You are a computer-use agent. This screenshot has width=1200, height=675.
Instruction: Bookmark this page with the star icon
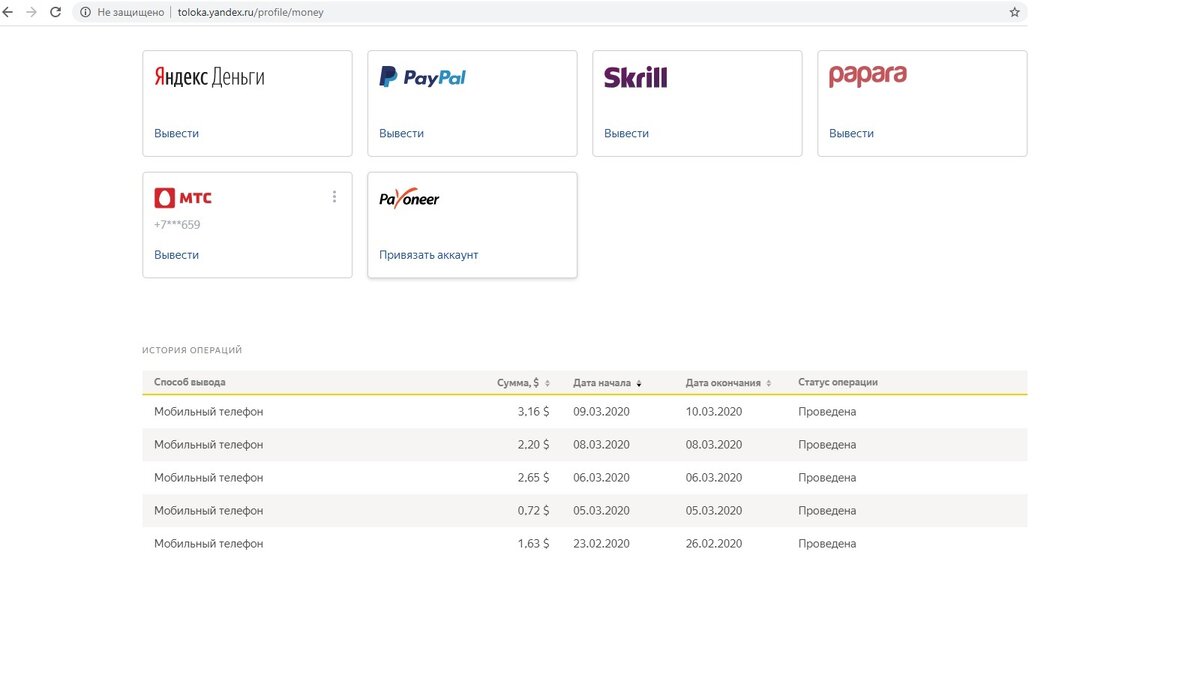[x=1015, y=12]
